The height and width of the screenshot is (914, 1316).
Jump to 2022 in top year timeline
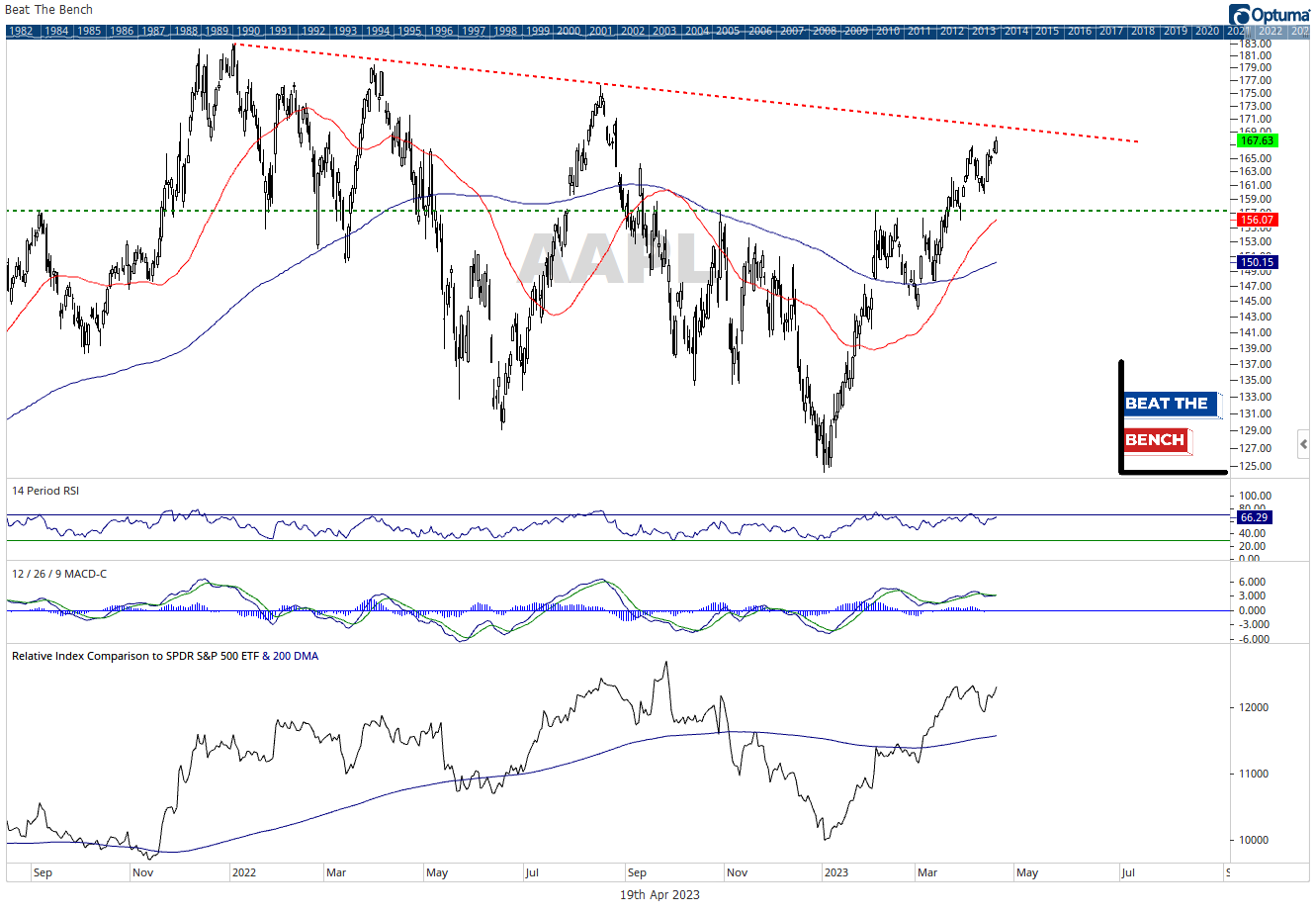click(x=1271, y=31)
